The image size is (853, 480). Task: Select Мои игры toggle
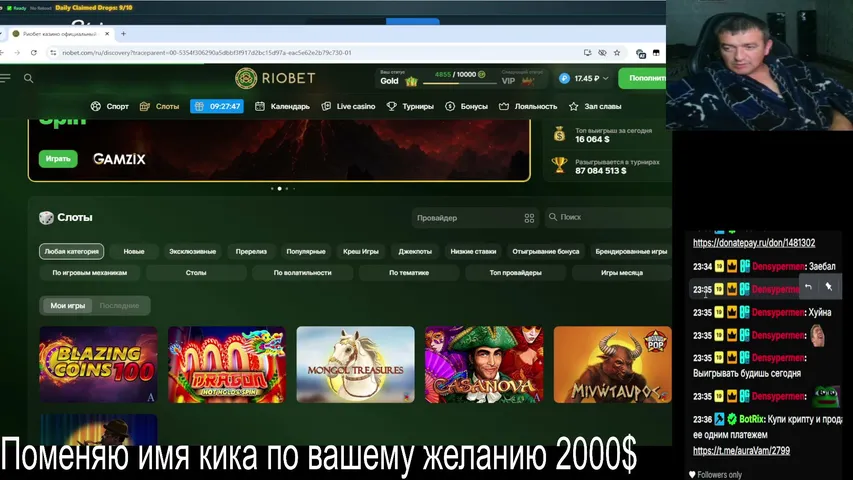click(x=68, y=306)
